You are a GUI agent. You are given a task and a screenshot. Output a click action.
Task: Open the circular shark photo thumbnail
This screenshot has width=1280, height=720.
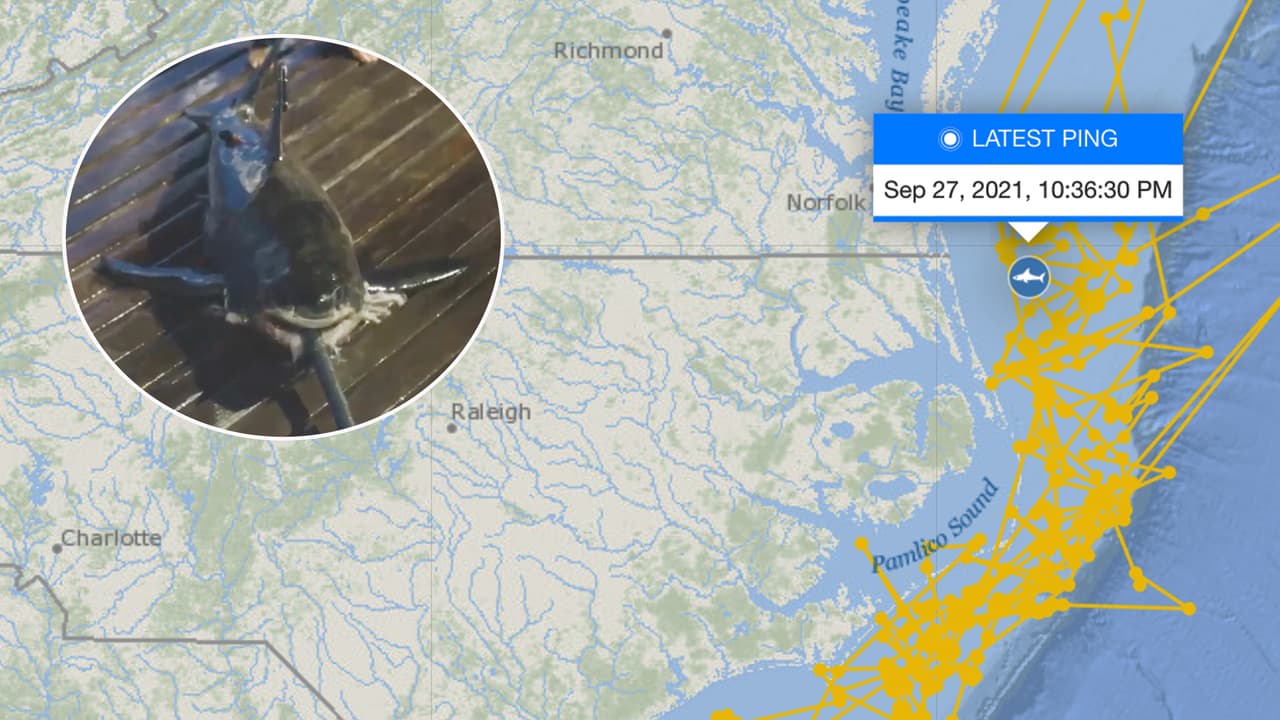tap(283, 235)
